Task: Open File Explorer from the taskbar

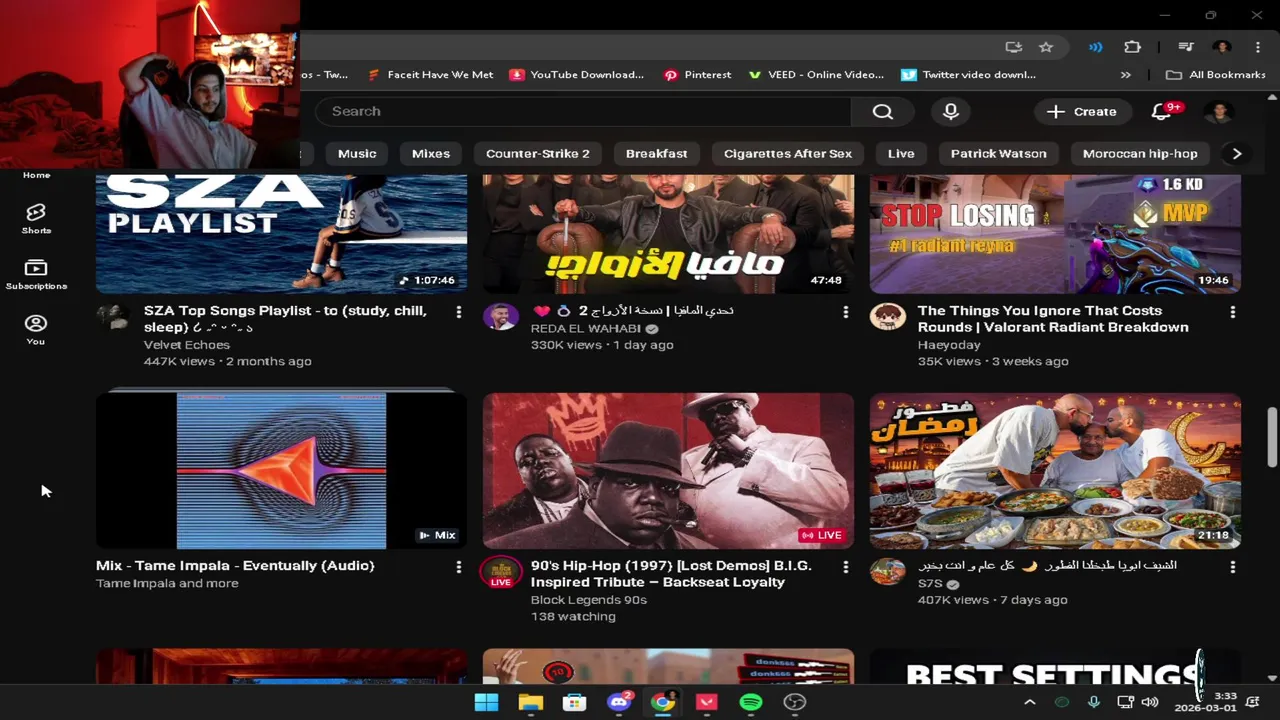Action: coord(530,702)
